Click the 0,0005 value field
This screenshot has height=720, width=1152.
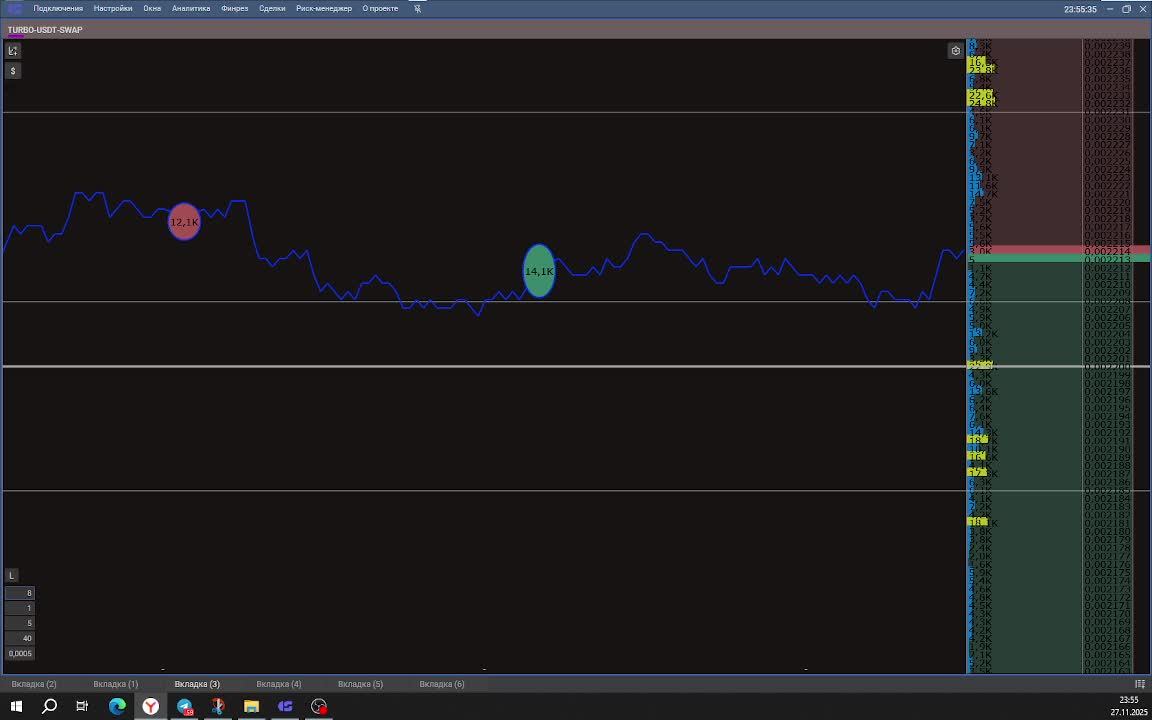coord(20,653)
